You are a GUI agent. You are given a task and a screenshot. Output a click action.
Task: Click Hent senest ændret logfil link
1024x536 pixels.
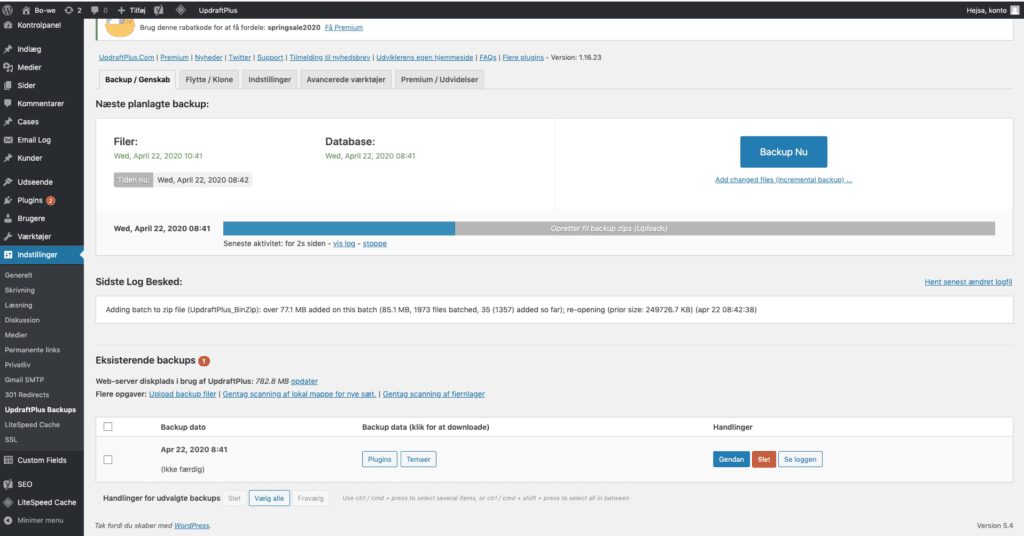968,282
